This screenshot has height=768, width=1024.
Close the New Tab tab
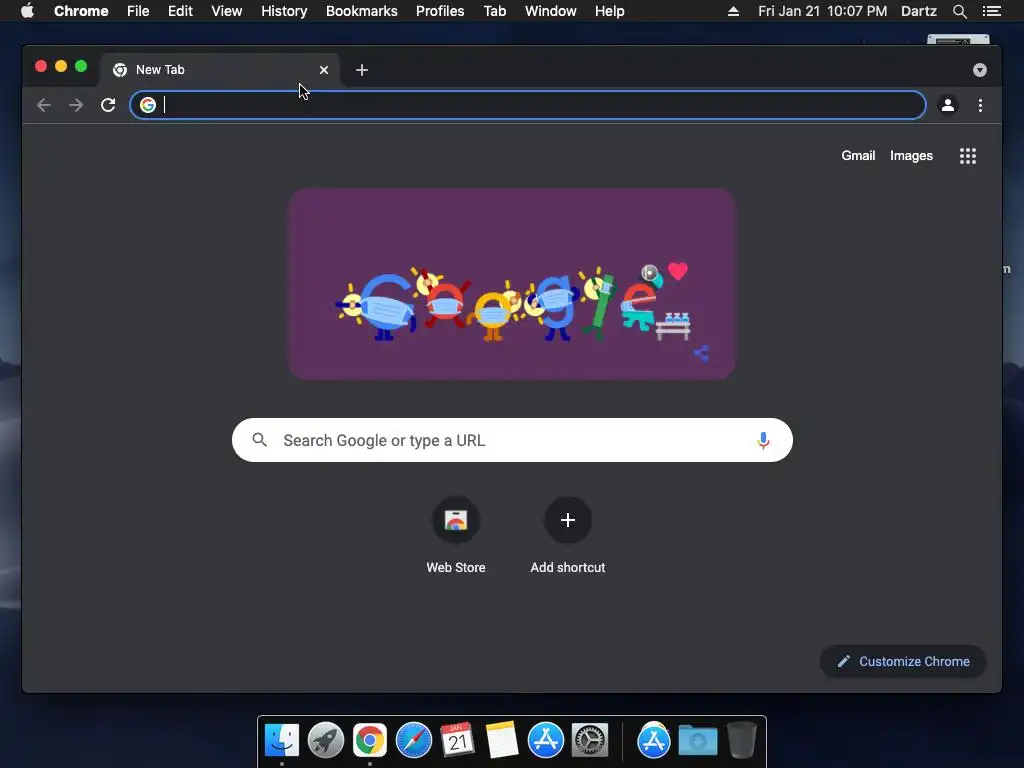click(x=324, y=70)
